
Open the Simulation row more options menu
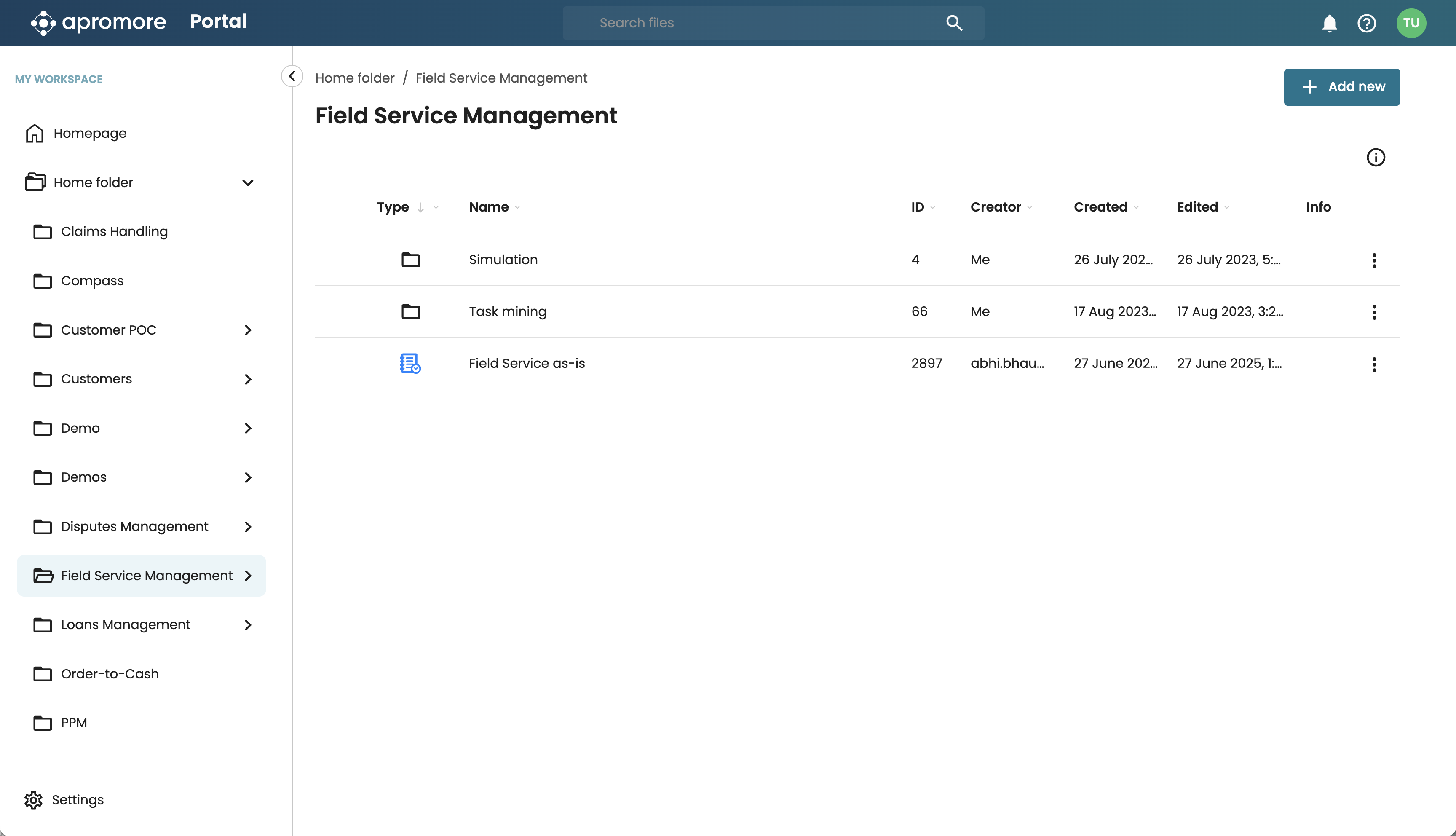(1374, 260)
